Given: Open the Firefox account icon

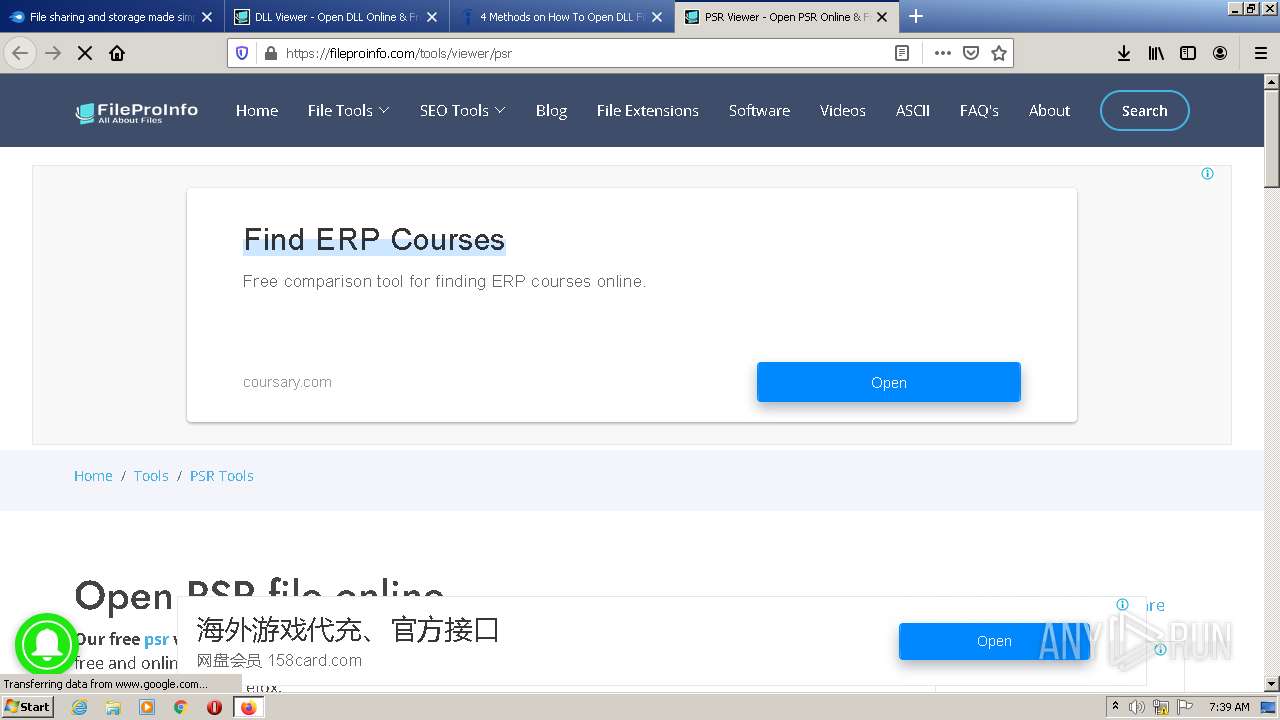Looking at the screenshot, I should [1220, 53].
